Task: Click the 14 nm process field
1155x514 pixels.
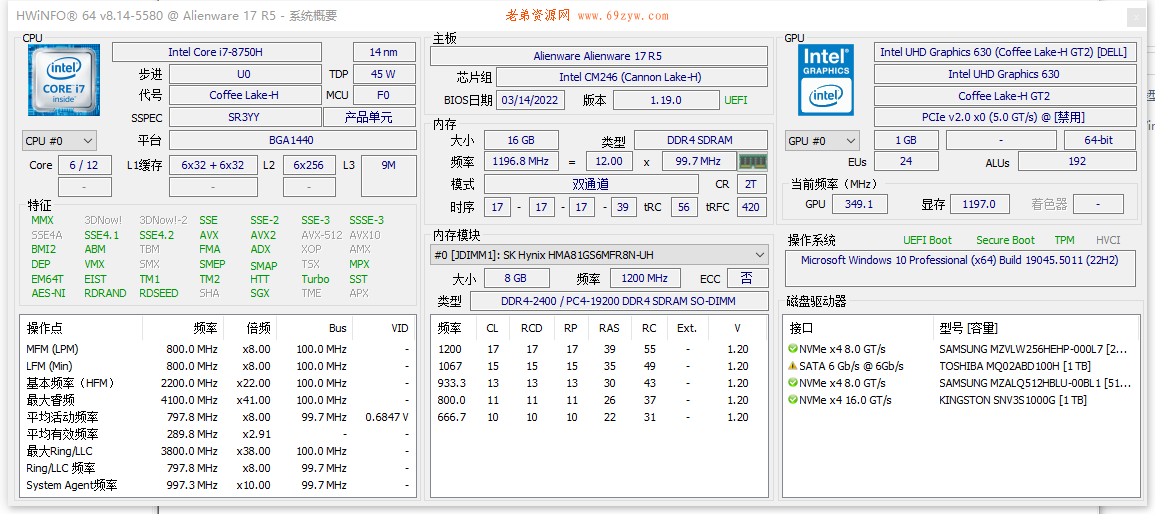Action: [x=384, y=52]
